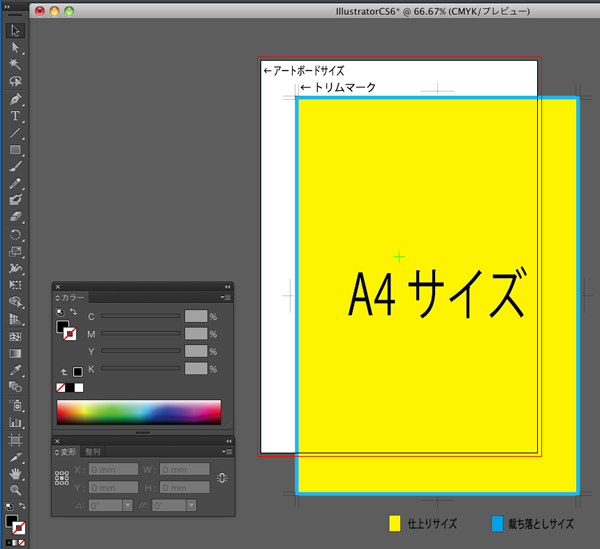Activate the Type tool
Viewport: 600px width, 549px height.
point(16,116)
